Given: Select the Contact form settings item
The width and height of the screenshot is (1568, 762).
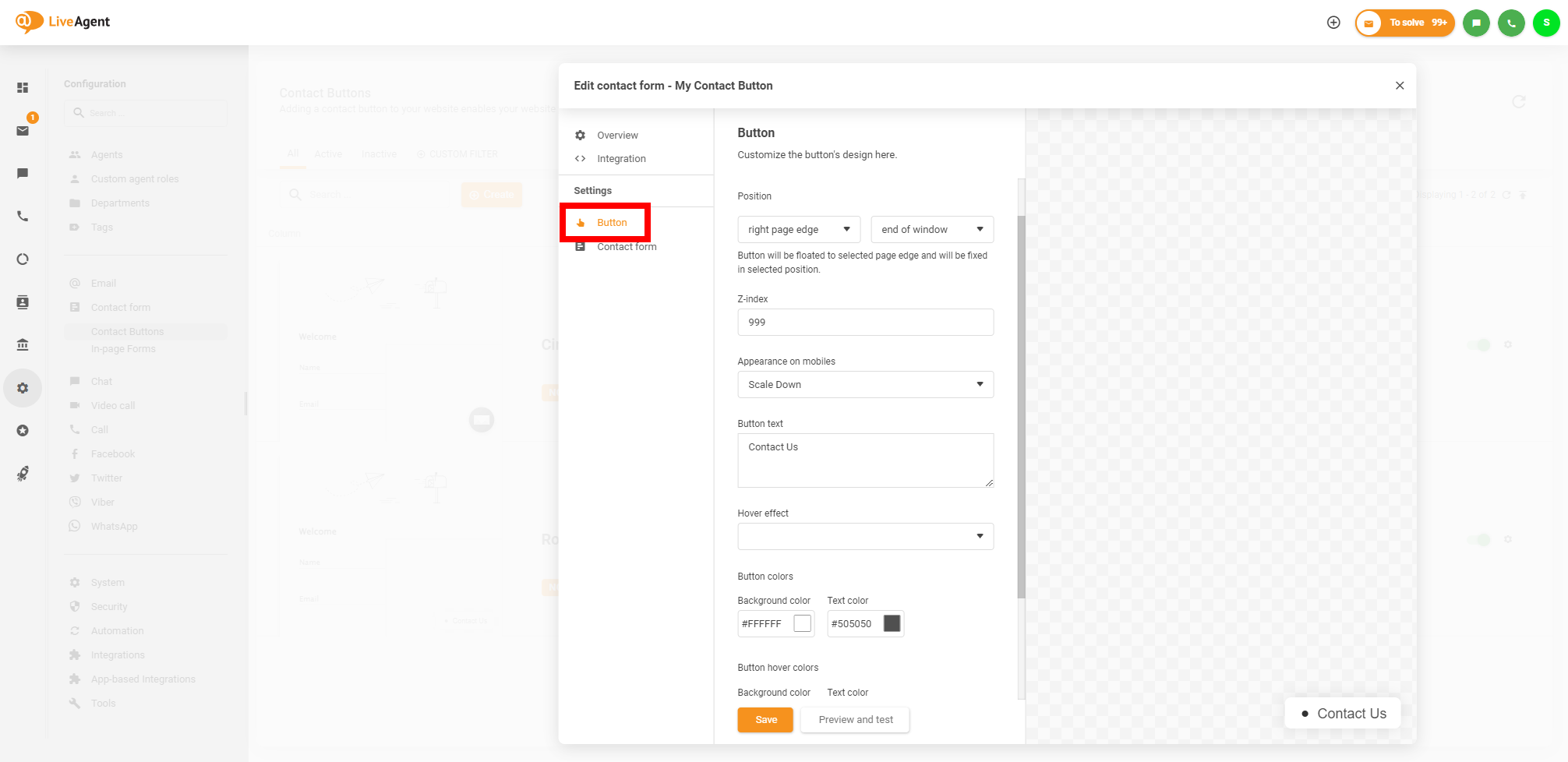Looking at the screenshot, I should (x=626, y=247).
